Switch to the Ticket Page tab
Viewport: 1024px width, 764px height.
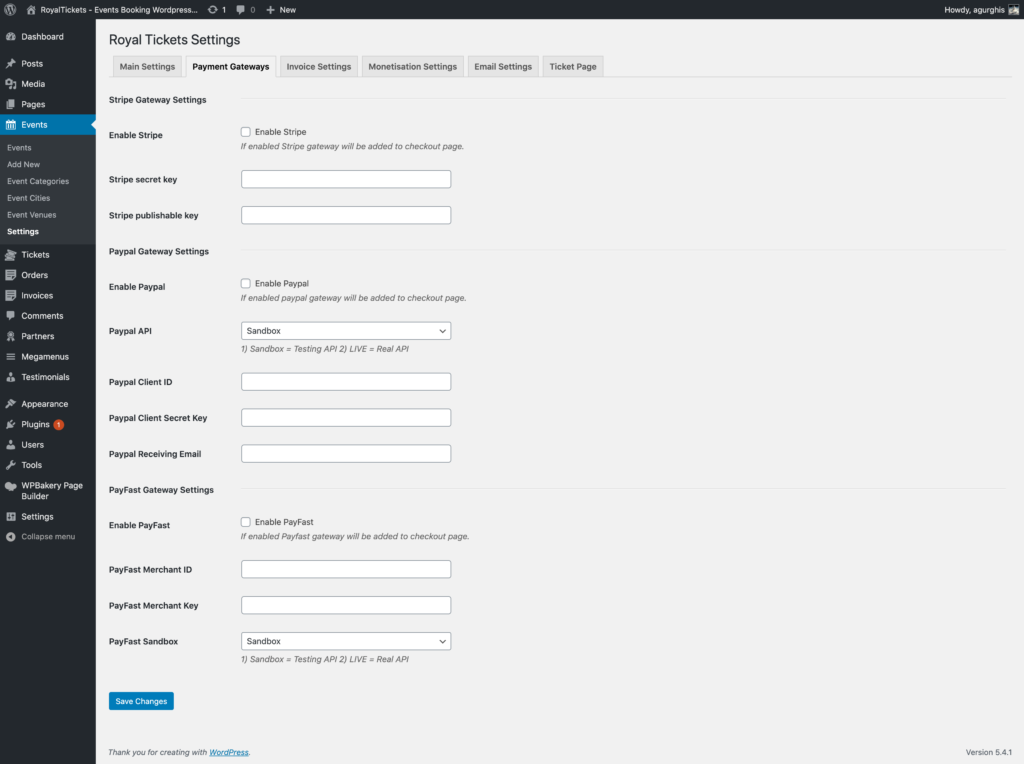573,67
